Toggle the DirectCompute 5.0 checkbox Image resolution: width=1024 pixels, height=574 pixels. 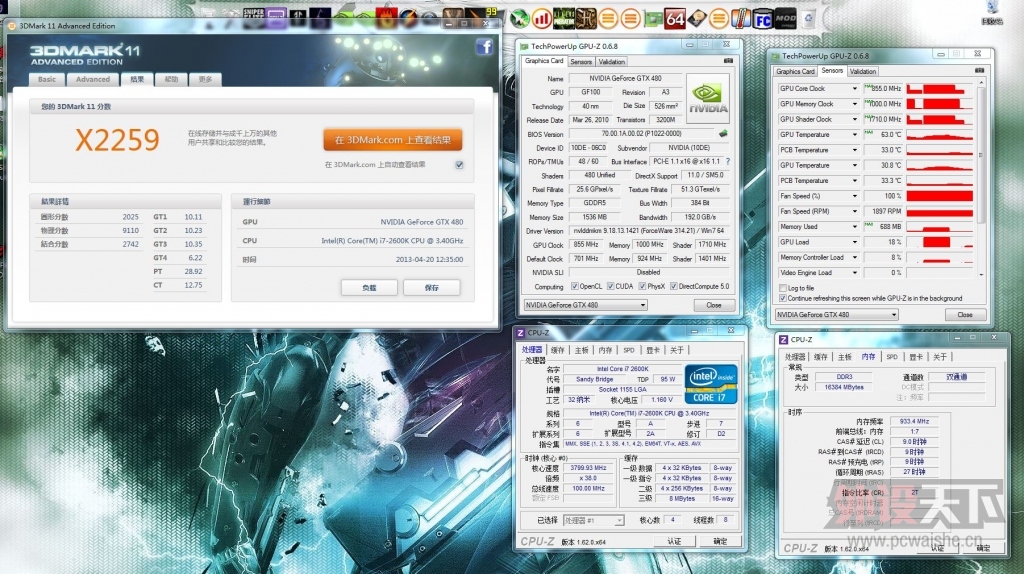(x=673, y=286)
